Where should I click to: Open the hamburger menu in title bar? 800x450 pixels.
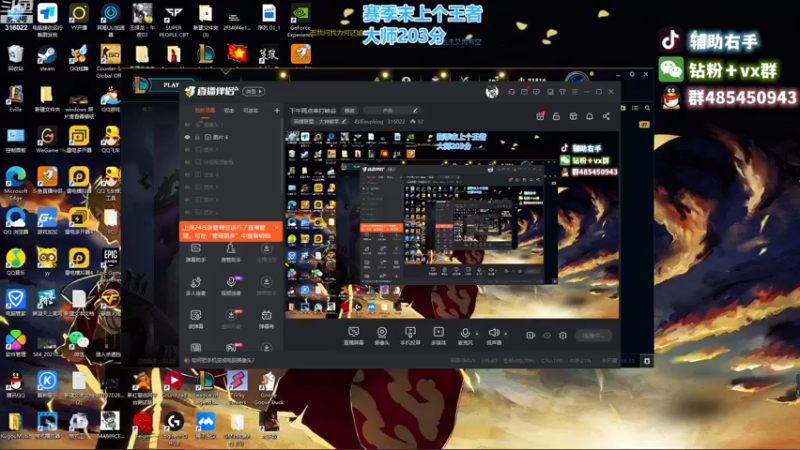click(574, 92)
